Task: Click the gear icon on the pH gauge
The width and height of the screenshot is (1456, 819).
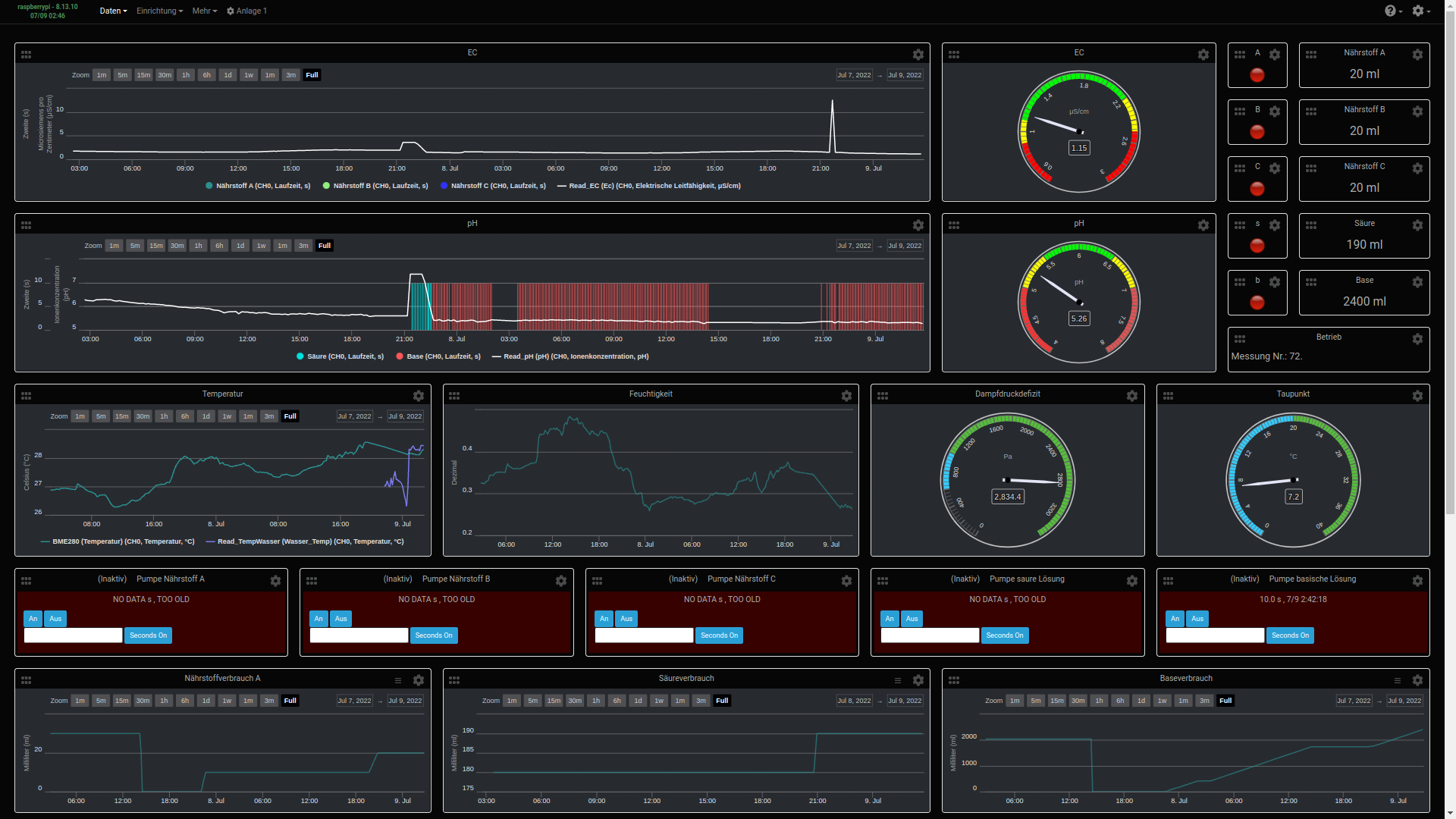Action: coord(1203,225)
